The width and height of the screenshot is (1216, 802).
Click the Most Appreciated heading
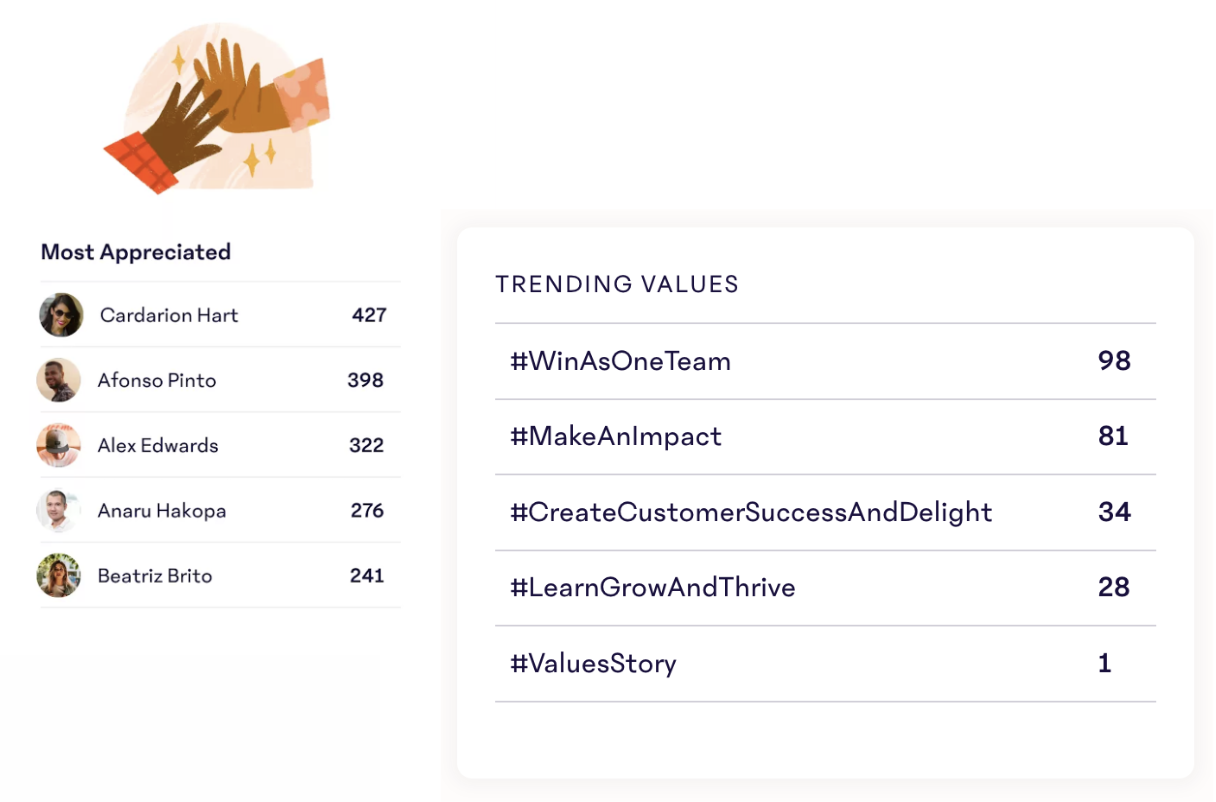[x=136, y=252]
